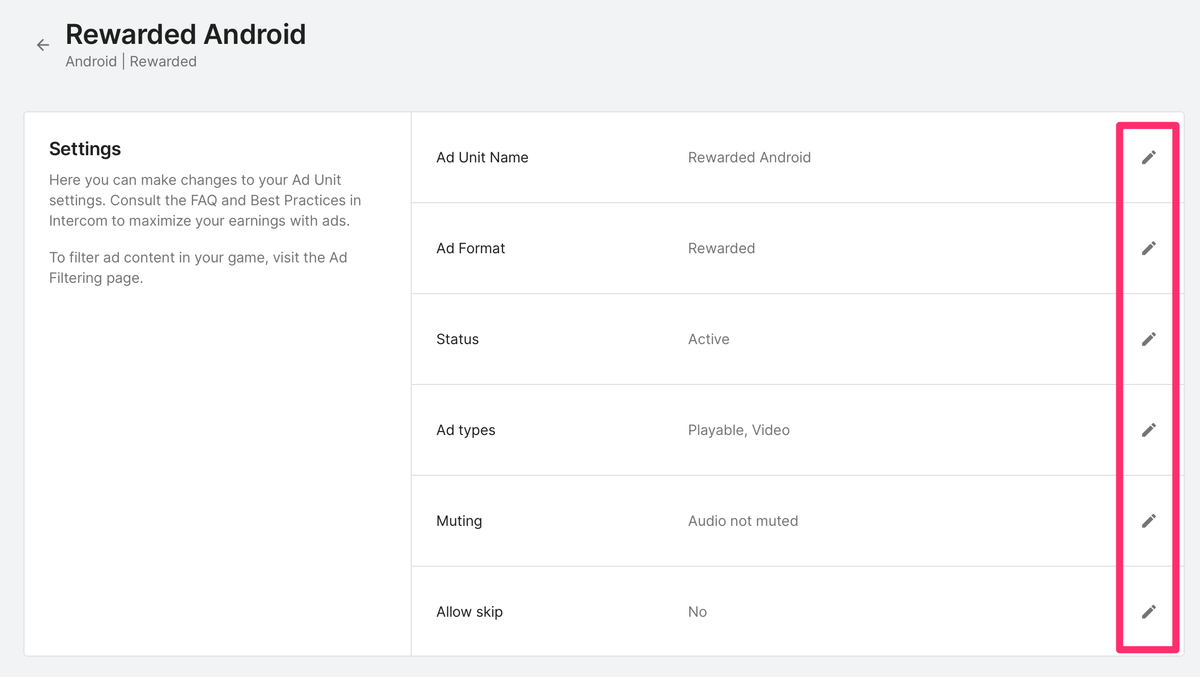Select the 'Rewarded Android' name value
The width and height of the screenshot is (1200, 677).
click(x=749, y=157)
